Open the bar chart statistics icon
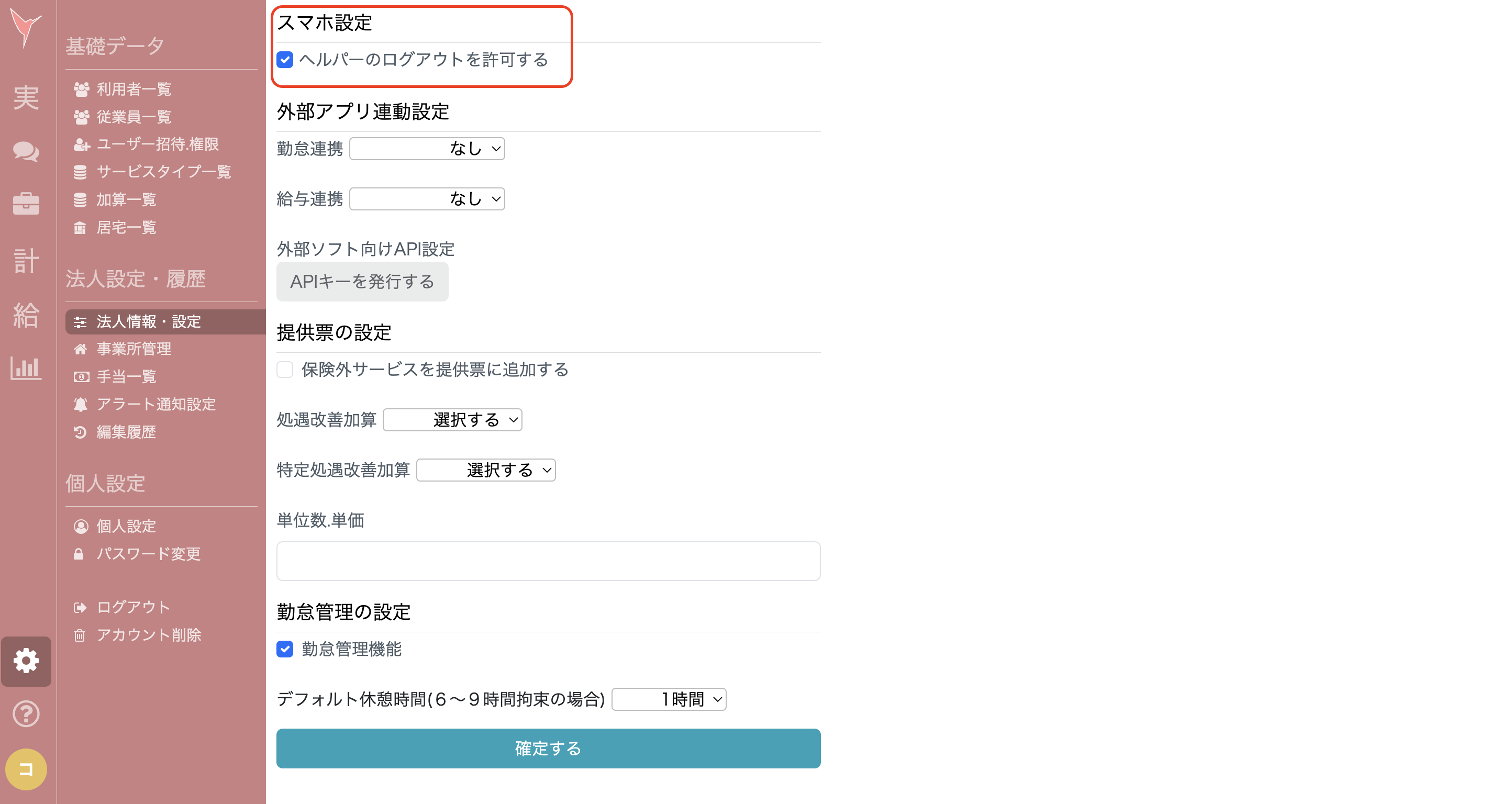The width and height of the screenshot is (1512, 804). tap(26, 368)
